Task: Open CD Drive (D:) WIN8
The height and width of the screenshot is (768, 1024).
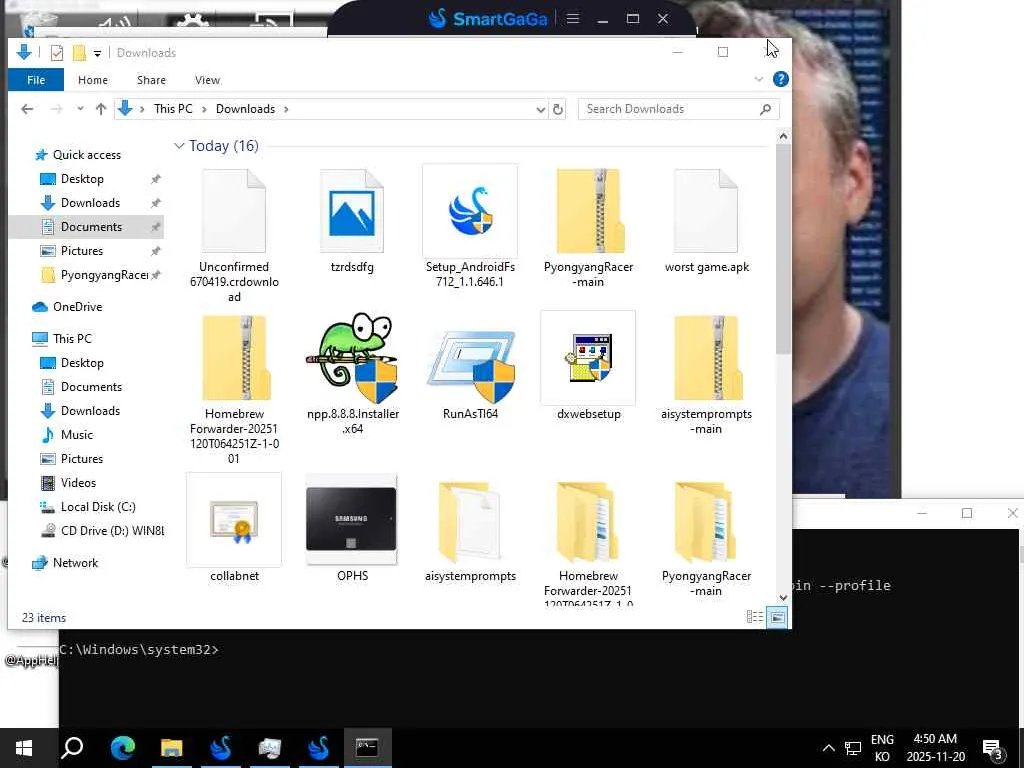Action: tap(112, 531)
